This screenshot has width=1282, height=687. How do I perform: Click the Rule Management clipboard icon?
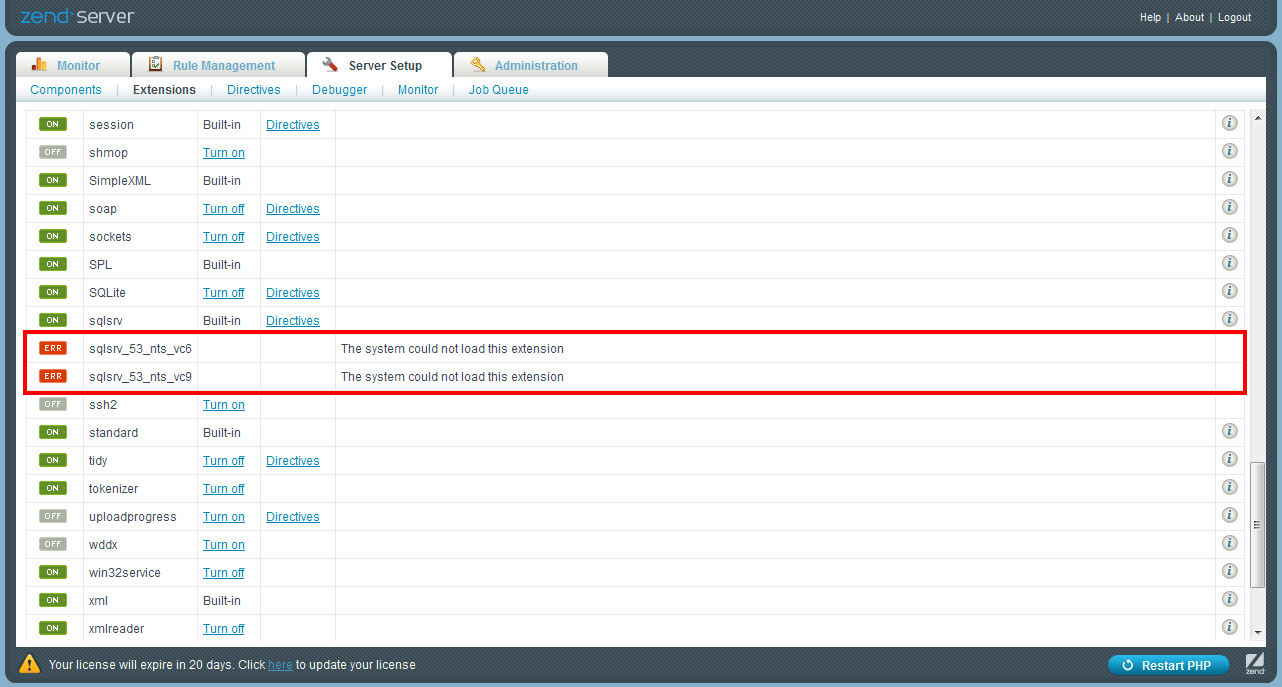(x=155, y=63)
